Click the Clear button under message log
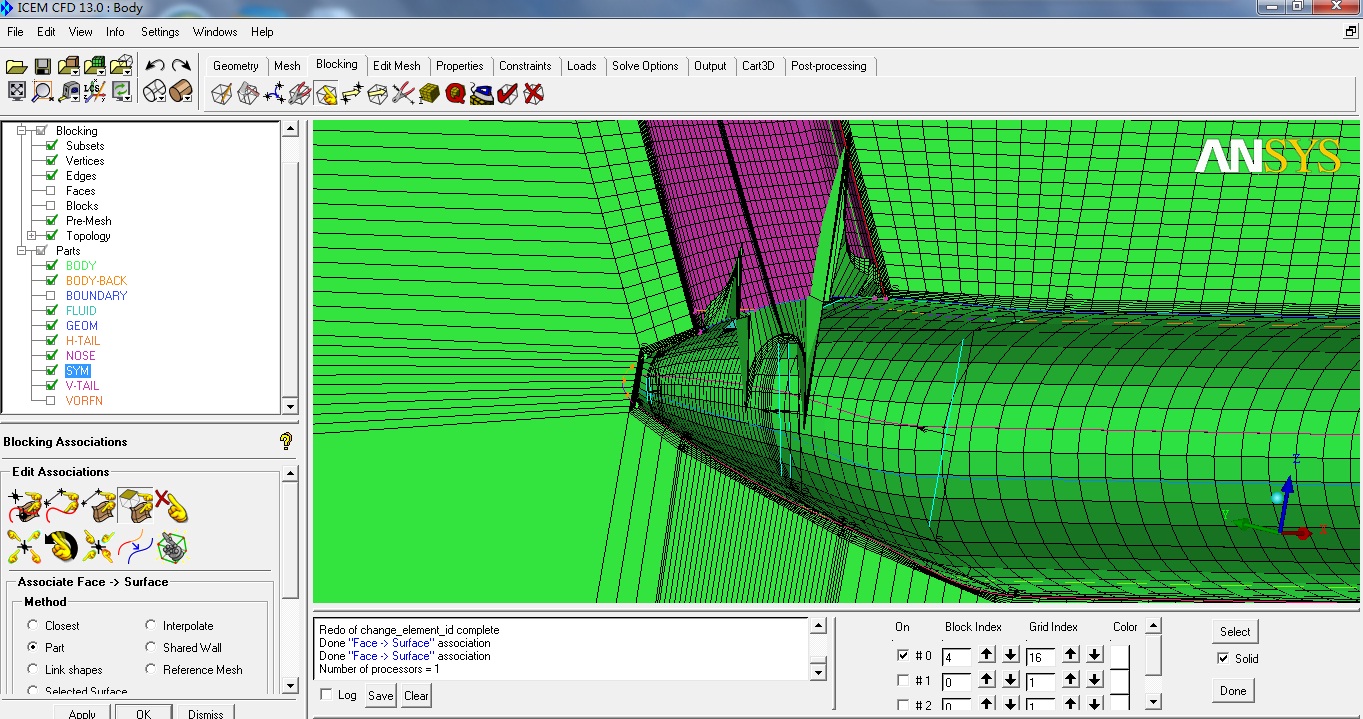Screen dimensions: 1363x719 [x=416, y=696]
